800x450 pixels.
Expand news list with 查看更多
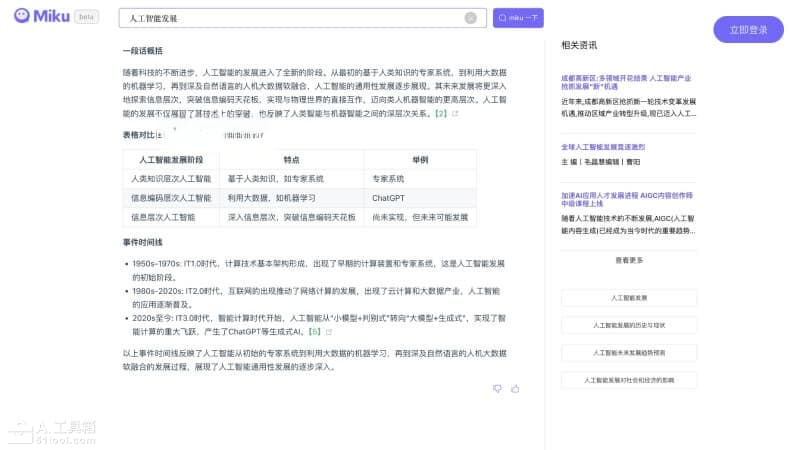click(629, 260)
